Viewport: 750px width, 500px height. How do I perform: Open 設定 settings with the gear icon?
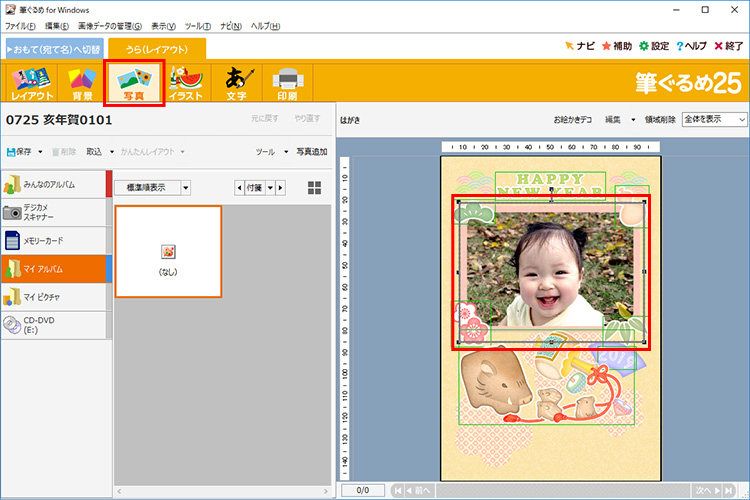pyautogui.click(x=654, y=46)
